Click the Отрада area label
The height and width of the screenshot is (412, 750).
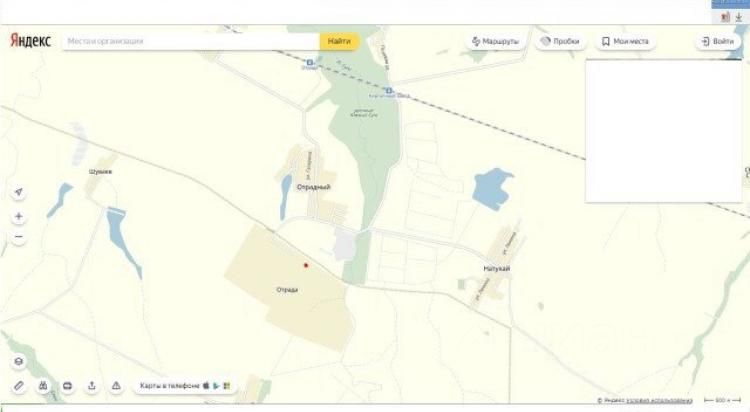[x=287, y=290]
